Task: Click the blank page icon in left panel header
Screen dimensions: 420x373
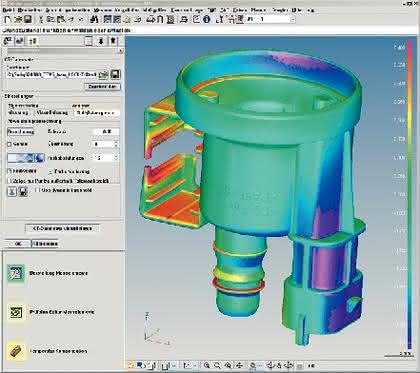Action: (x=89, y=41)
